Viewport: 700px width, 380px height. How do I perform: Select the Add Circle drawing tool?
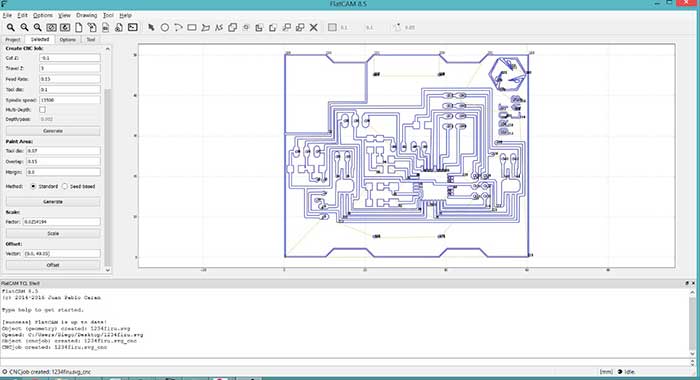point(165,27)
